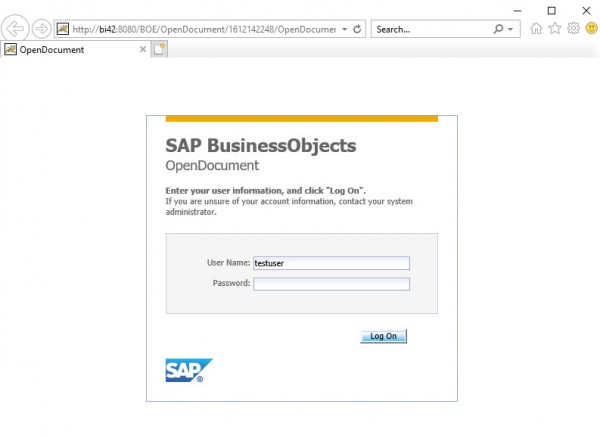The width and height of the screenshot is (600, 438).
Task: Click the "User Name:" label
Action: point(228,263)
